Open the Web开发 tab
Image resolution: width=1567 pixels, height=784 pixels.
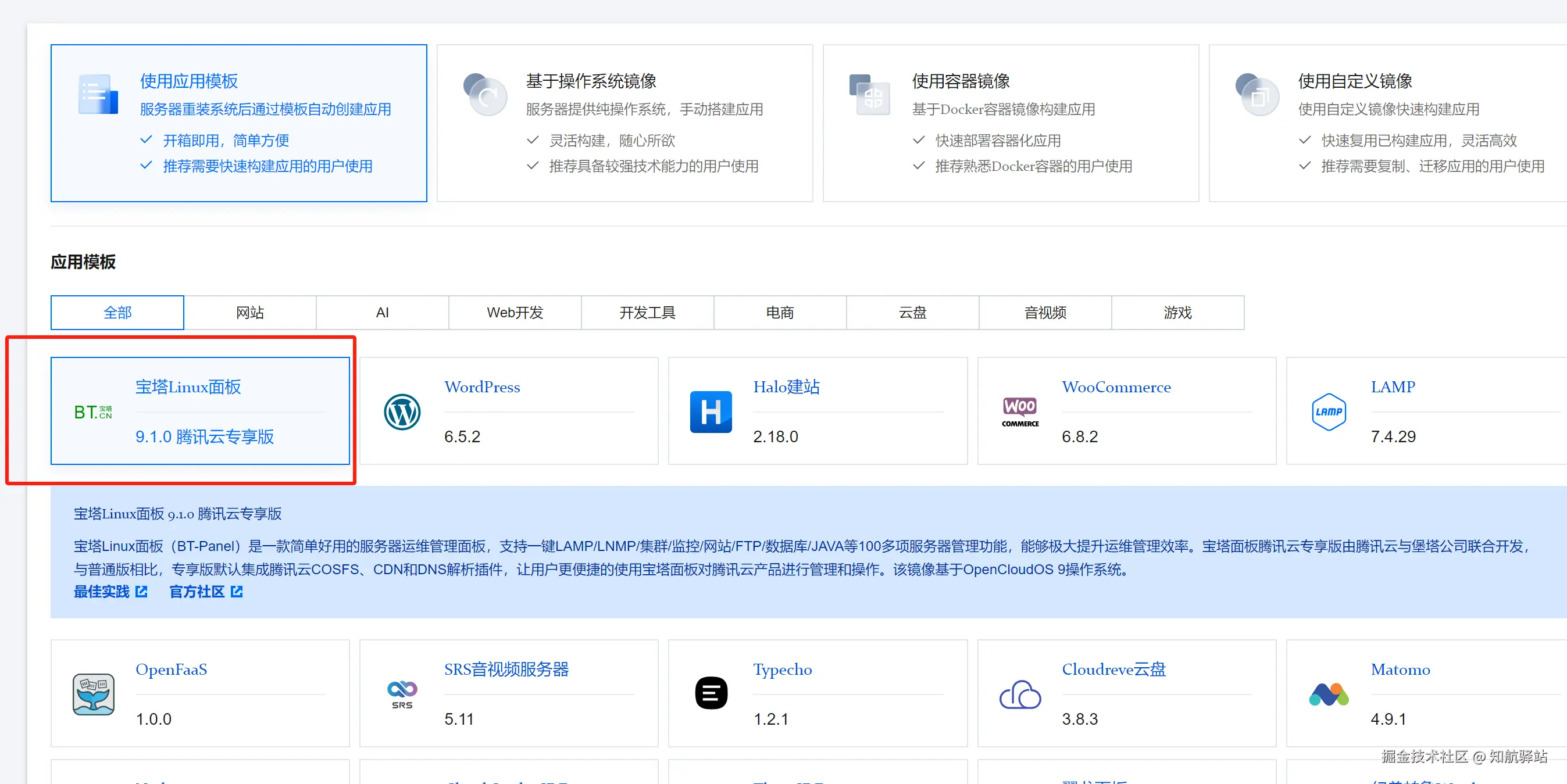pyautogui.click(x=515, y=313)
